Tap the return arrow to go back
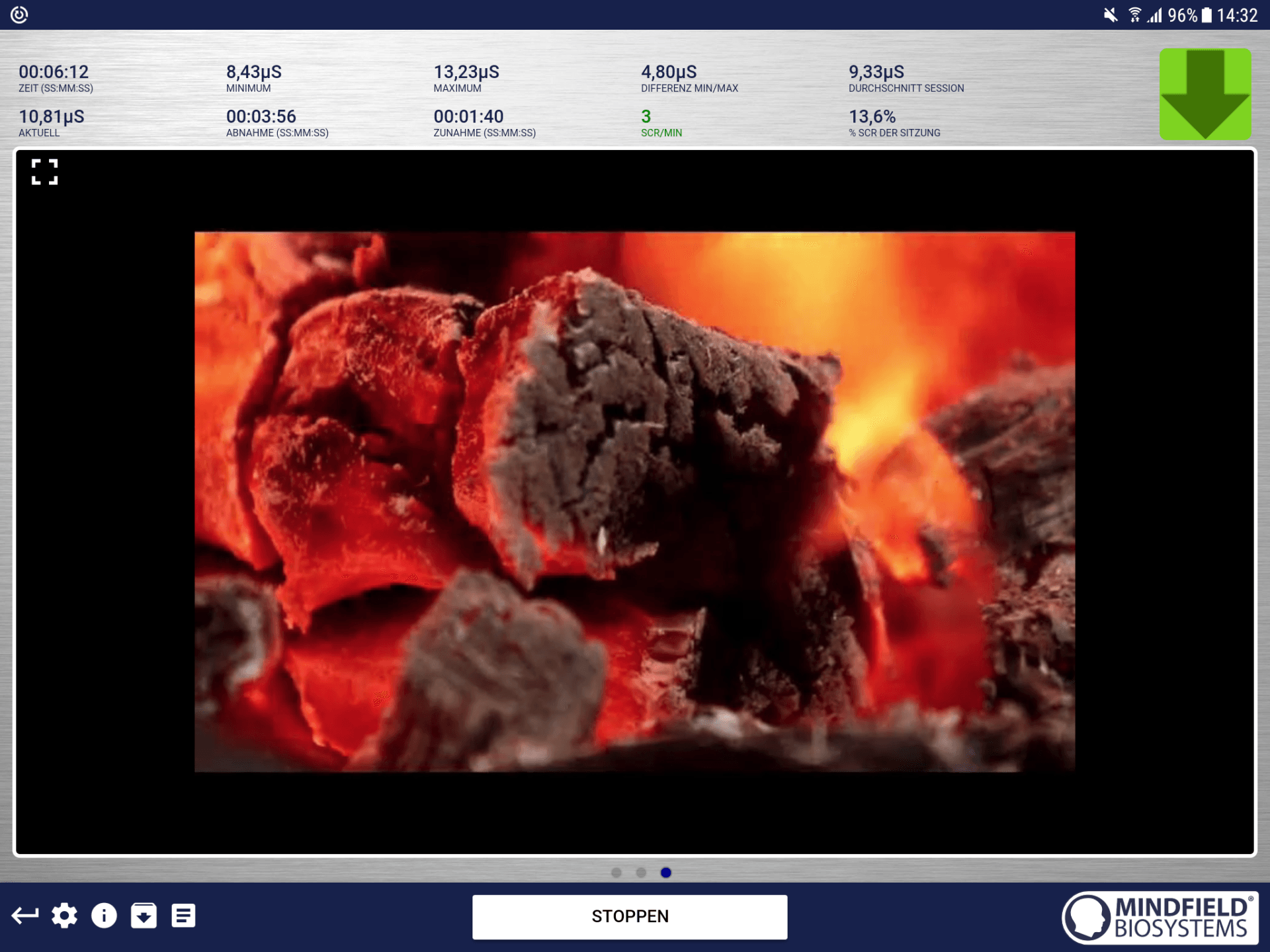The height and width of the screenshot is (952, 1270). 25,916
